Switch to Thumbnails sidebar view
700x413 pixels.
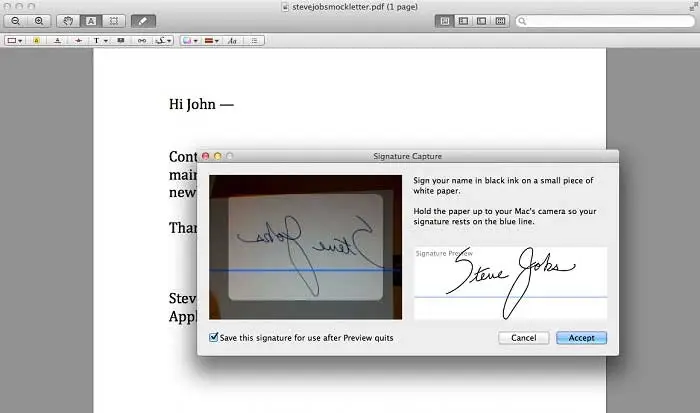tap(463, 21)
